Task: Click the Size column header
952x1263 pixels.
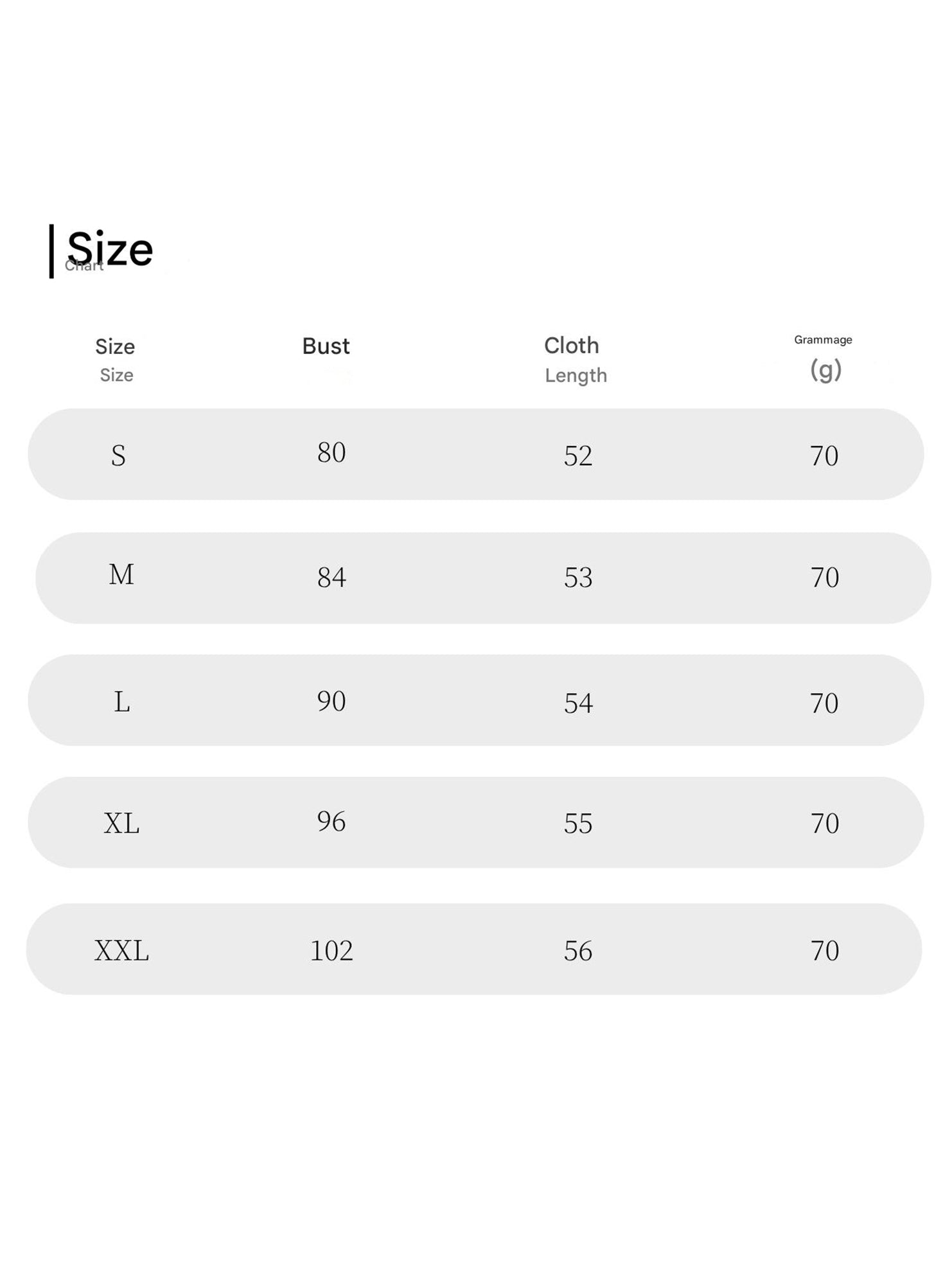Action: [116, 358]
